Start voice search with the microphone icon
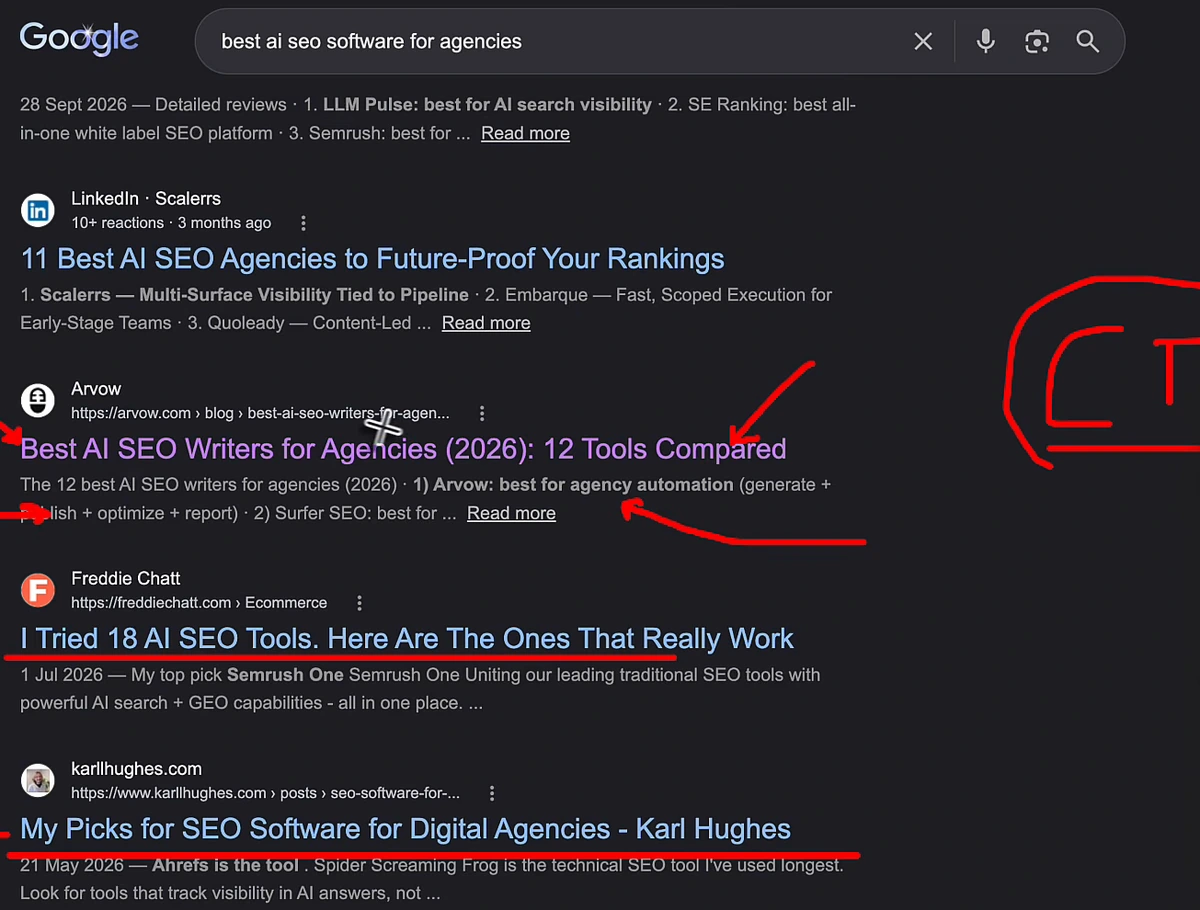This screenshot has width=1200, height=910. [x=986, y=41]
